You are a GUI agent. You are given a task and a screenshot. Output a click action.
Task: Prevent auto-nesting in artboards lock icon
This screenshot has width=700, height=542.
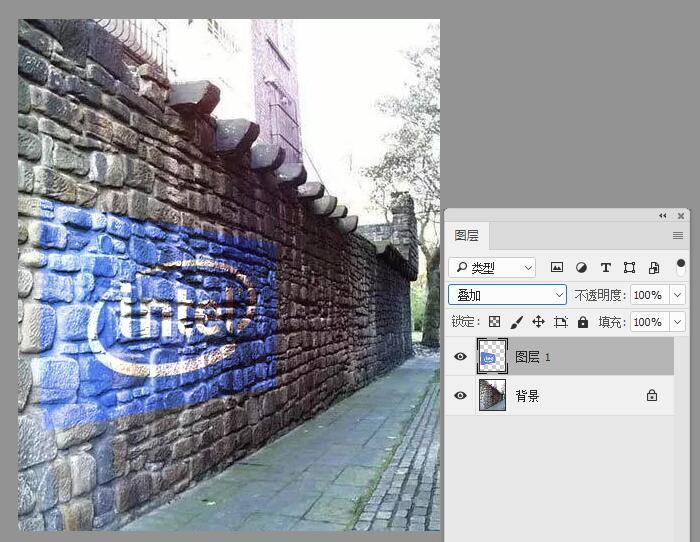561,322
